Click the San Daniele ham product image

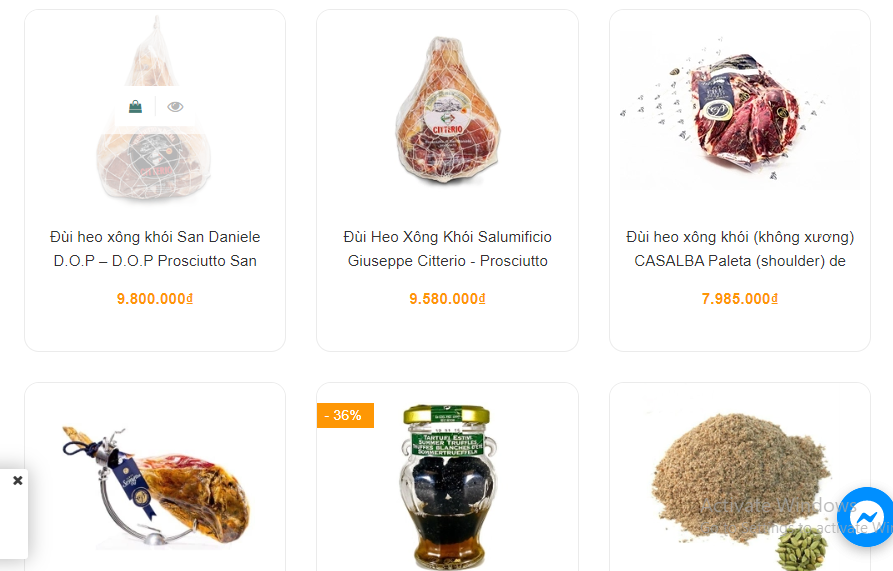coord(155,108)
